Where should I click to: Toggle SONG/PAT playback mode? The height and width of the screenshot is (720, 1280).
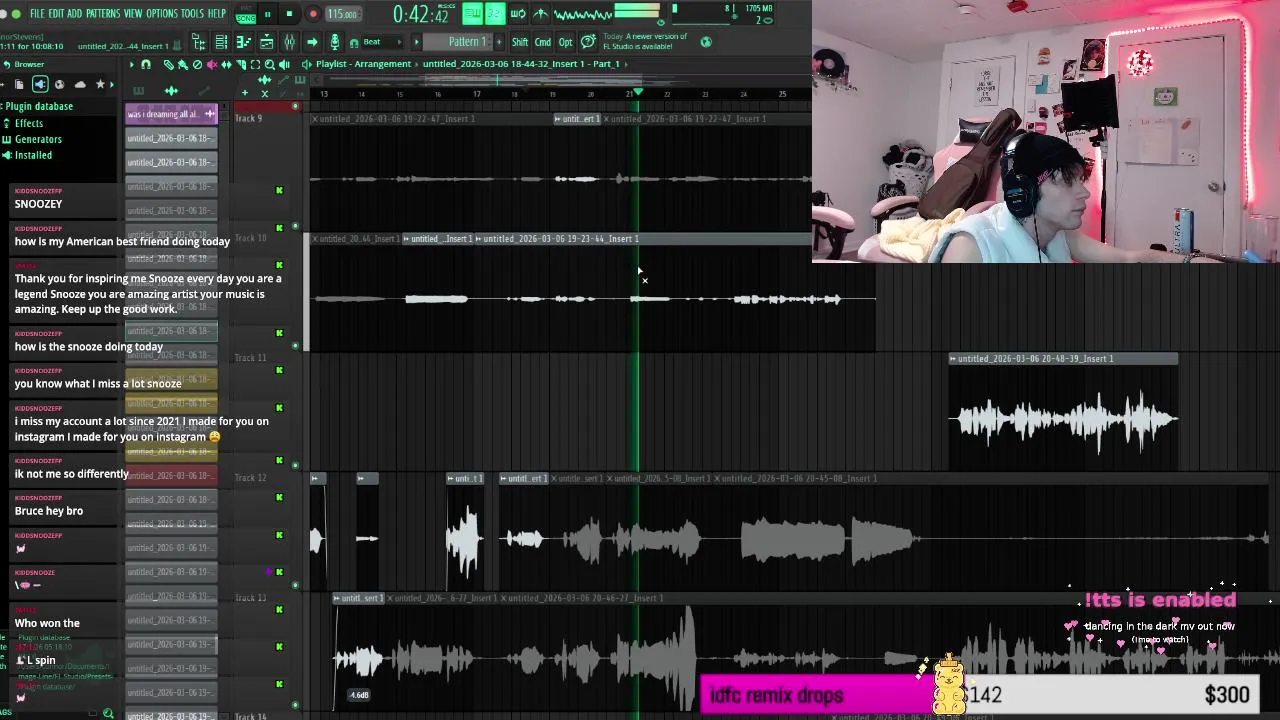[245, 15]
